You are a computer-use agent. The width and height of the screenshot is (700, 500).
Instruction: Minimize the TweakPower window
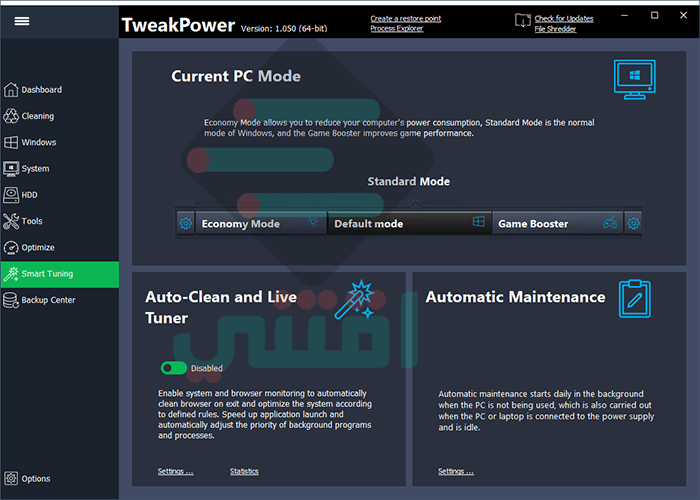pos(625,16)
